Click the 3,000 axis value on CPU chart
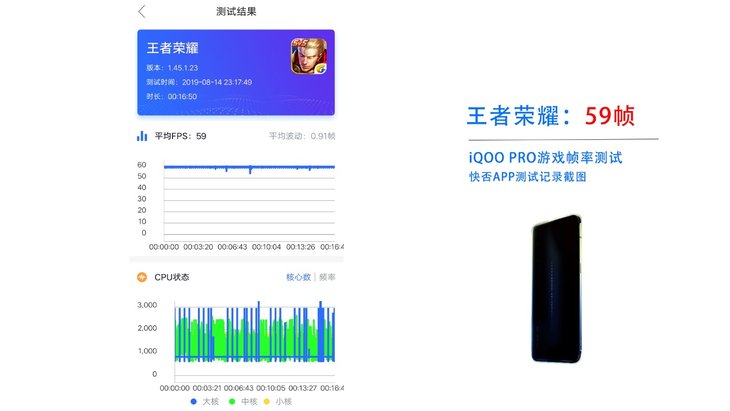Image resolution: width=730 pixels, height=411 pixels. coord(147,305)
